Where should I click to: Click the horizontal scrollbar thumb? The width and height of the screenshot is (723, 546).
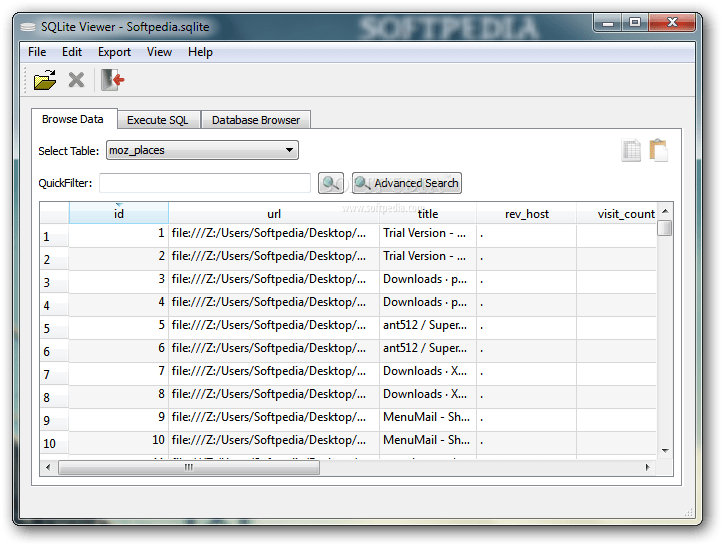(189, 468)
